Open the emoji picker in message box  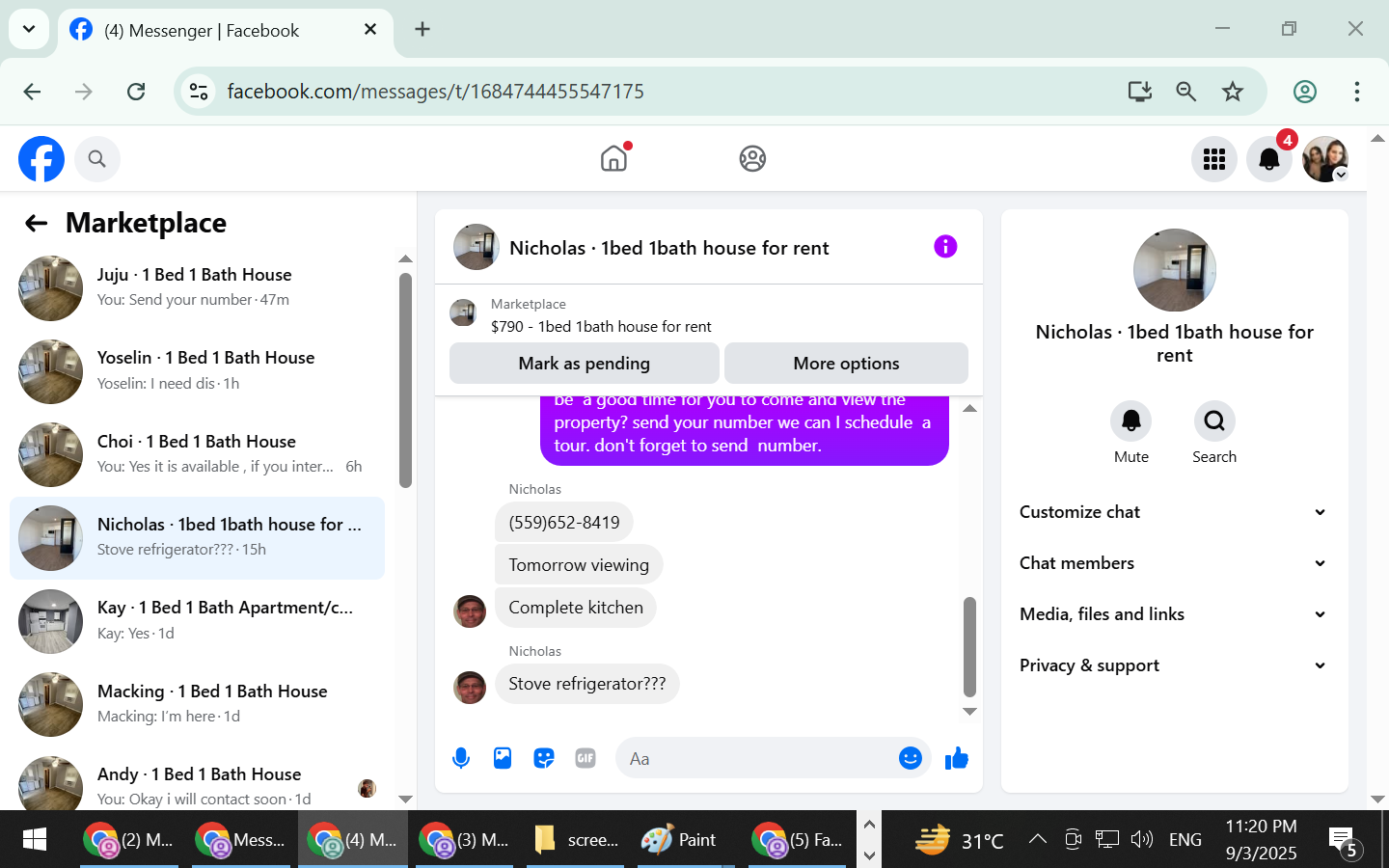point(910,759)
